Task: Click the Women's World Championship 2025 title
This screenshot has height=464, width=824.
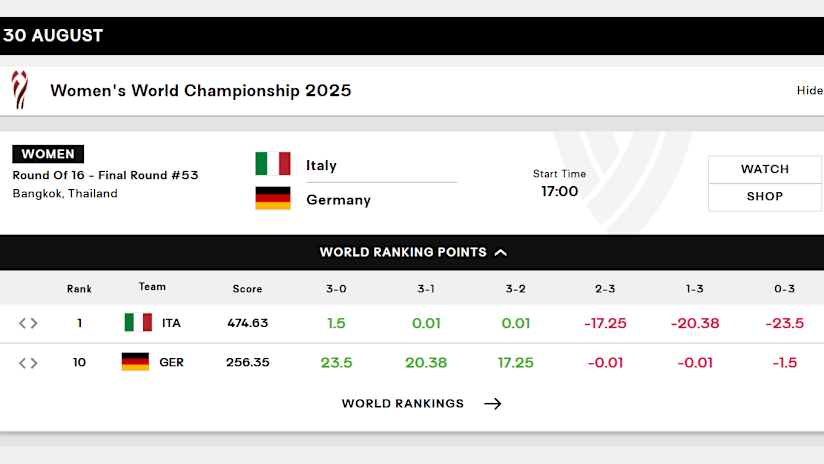Action: pyautogui.click(x=201, y=90)
